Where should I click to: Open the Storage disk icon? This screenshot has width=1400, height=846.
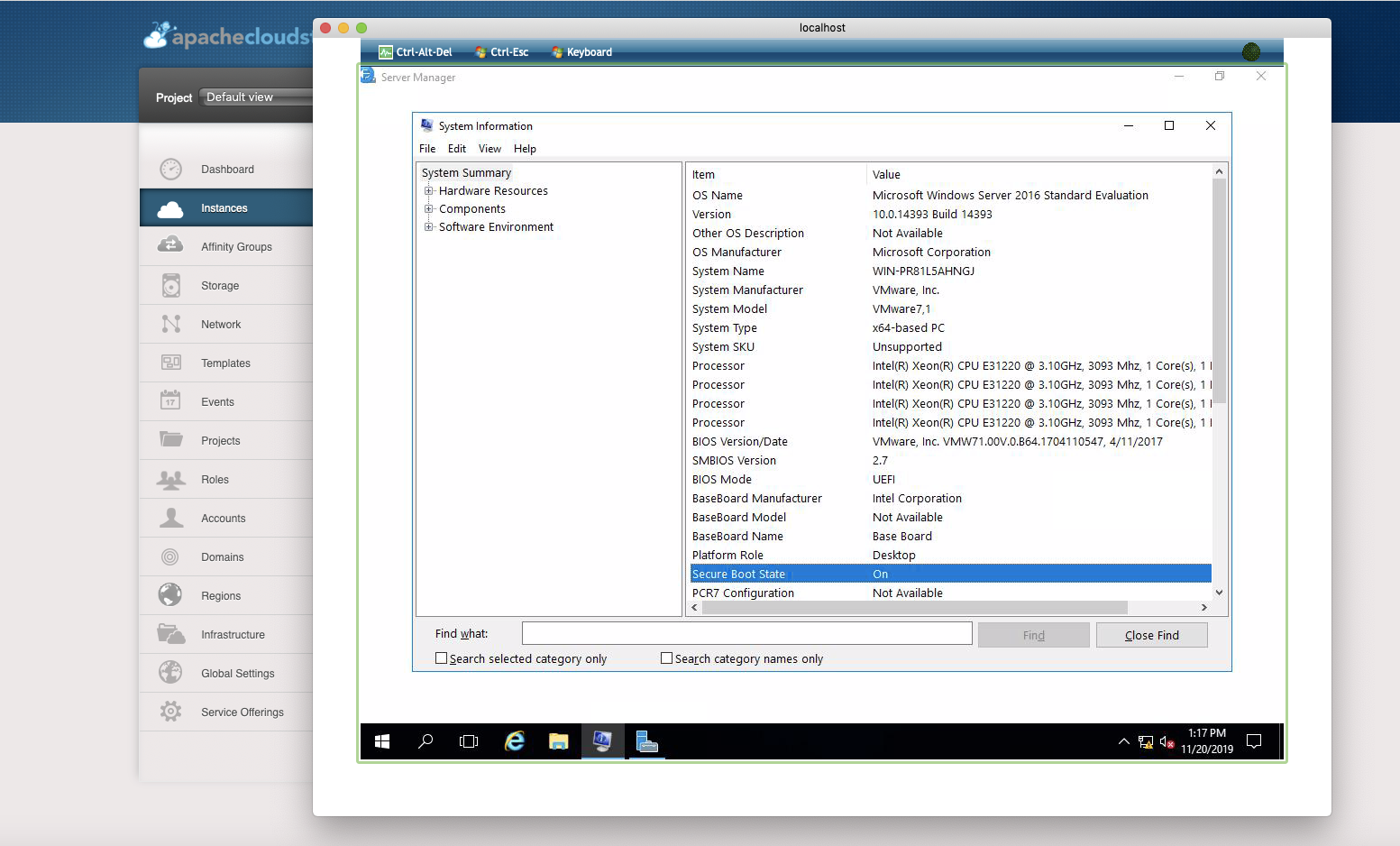click(170, 285)
